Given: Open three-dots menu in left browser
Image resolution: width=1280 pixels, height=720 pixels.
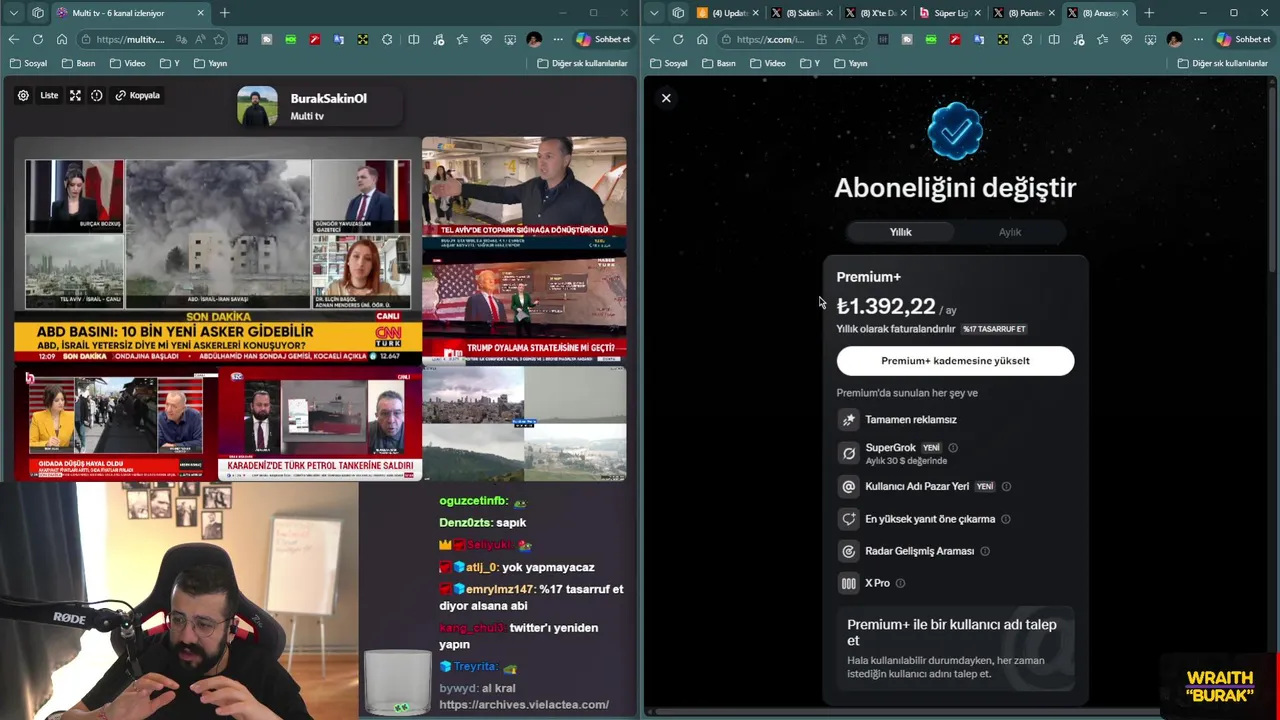Looking at the screenshot, I should click(557, 39).
